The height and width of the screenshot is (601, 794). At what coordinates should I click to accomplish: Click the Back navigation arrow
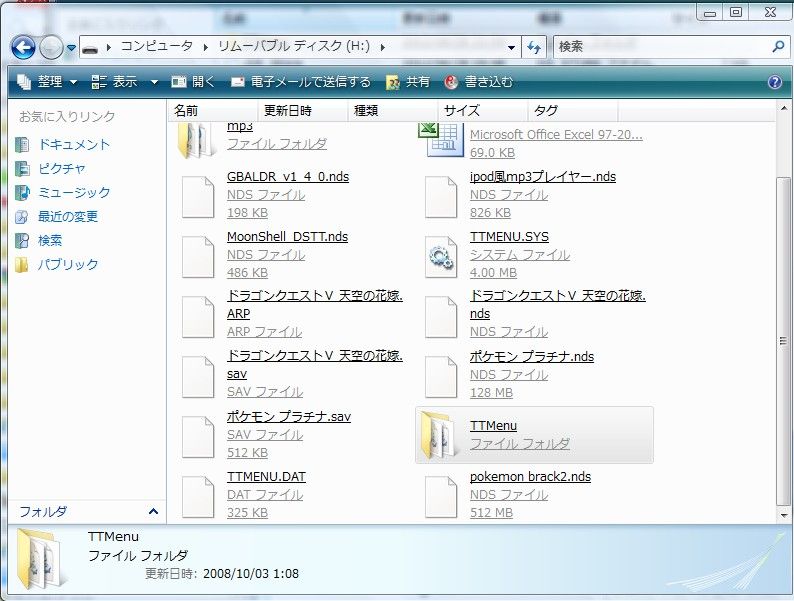23,48
